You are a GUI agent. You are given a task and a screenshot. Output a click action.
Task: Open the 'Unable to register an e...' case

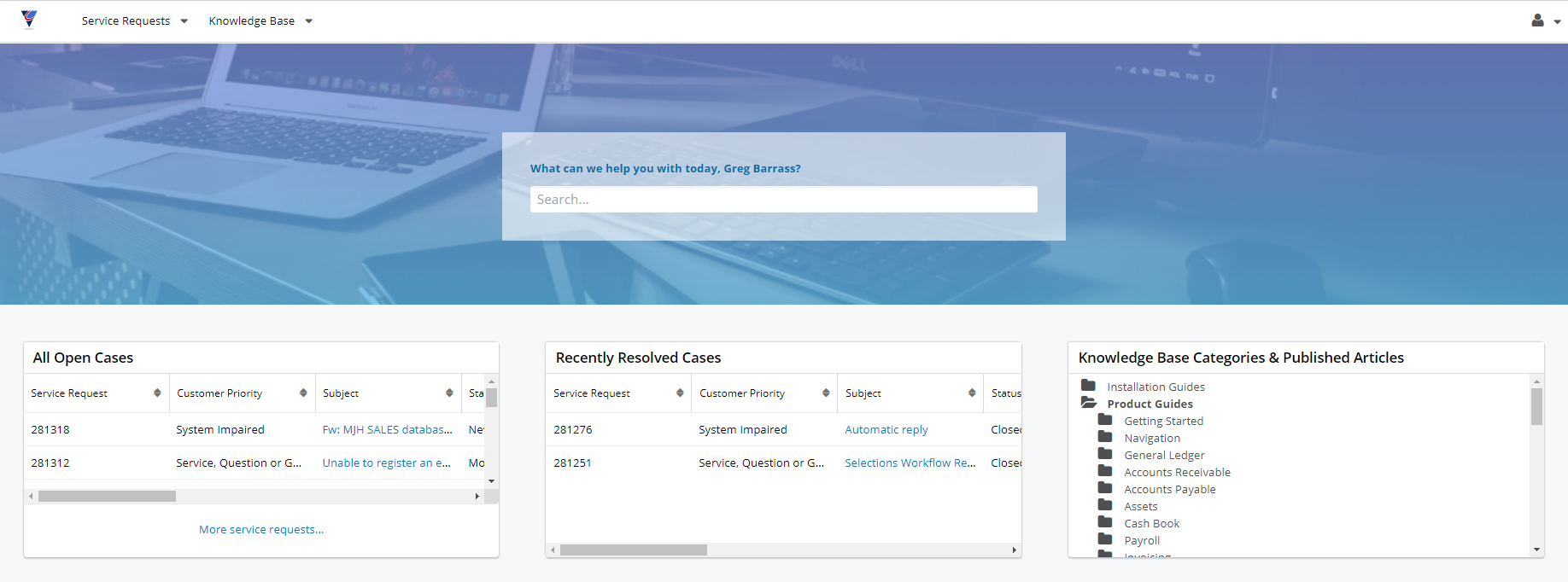(387, 463)
